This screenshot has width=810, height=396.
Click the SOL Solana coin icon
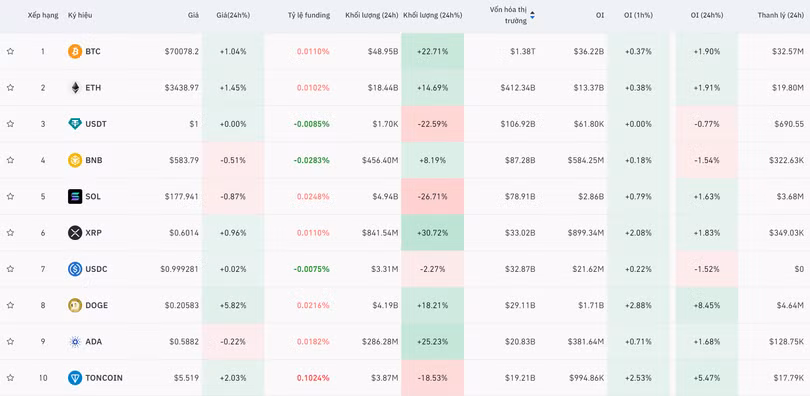coord(75,196)
